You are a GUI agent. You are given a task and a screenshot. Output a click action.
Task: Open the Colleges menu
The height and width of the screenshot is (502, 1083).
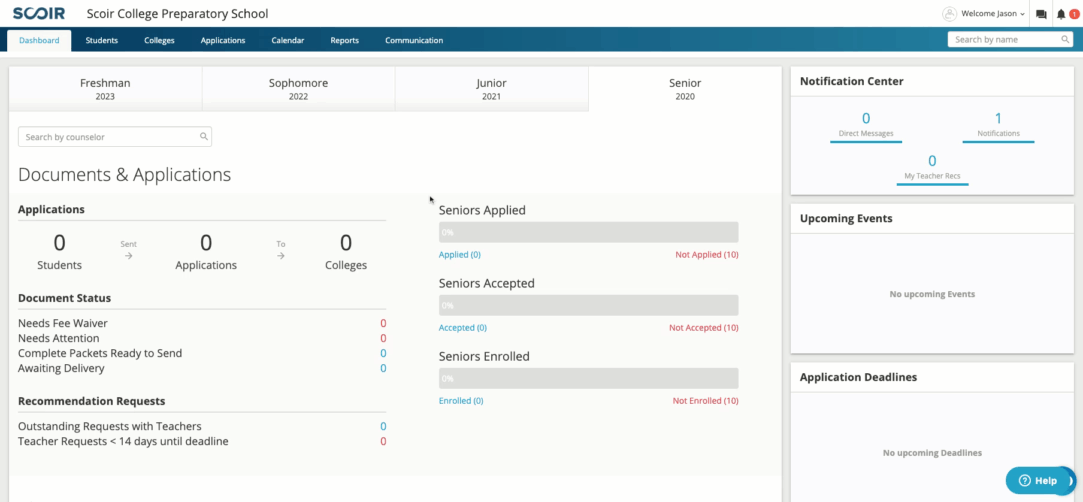click(160, 40)
